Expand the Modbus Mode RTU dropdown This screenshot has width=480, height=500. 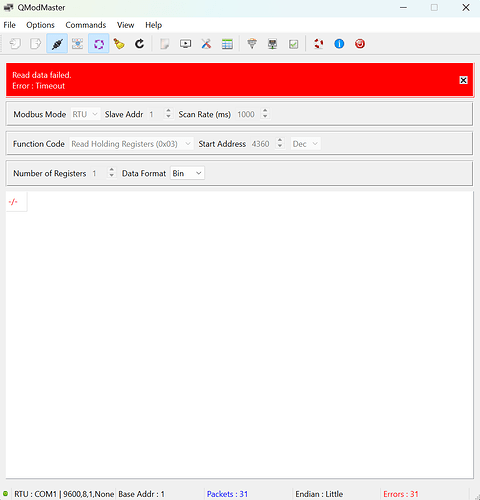click(85, 114)
